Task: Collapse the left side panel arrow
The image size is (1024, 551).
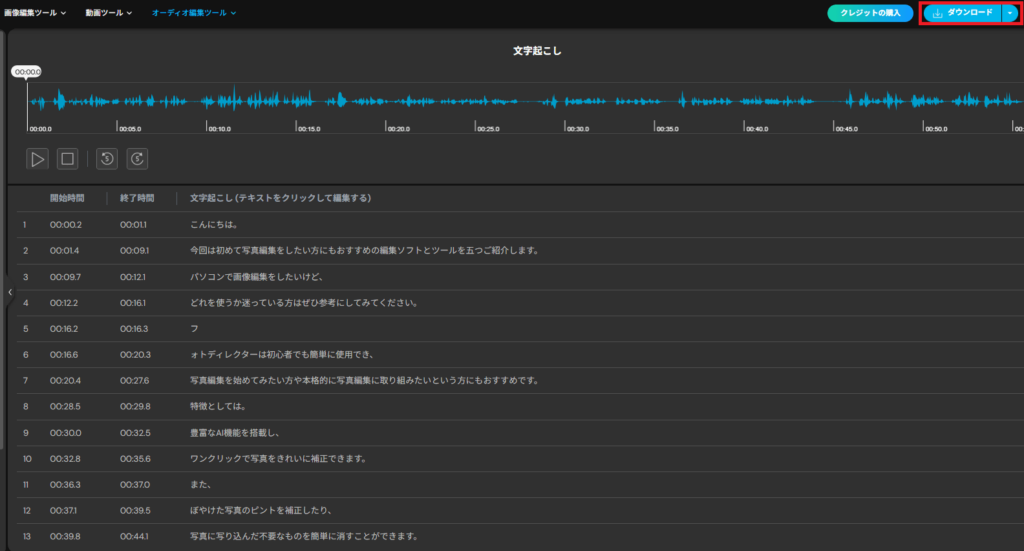Action: click(10, 292)
